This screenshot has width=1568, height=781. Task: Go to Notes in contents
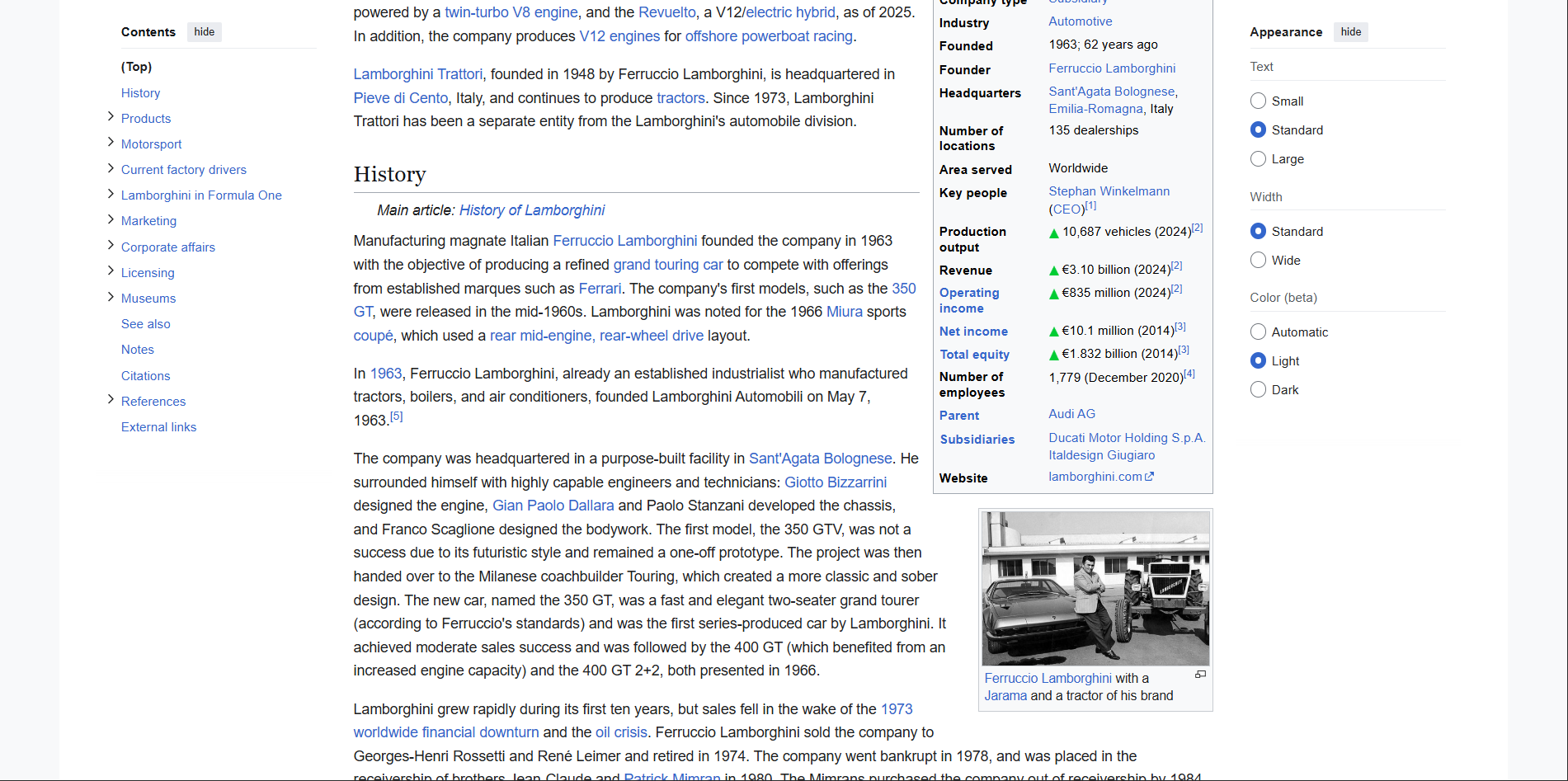(x=138, y=350)
